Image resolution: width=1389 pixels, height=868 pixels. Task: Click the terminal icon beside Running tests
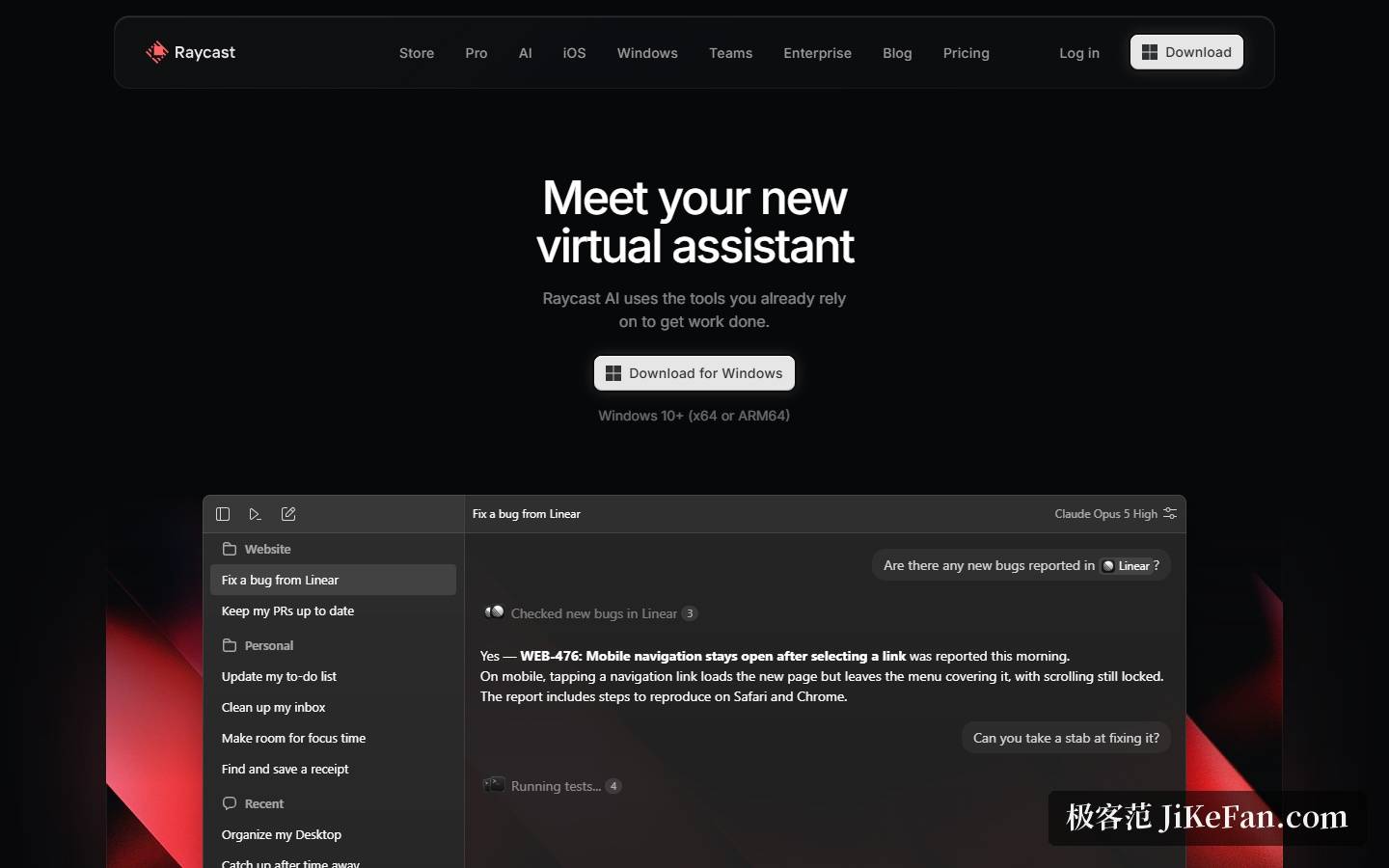pos(494,785)
